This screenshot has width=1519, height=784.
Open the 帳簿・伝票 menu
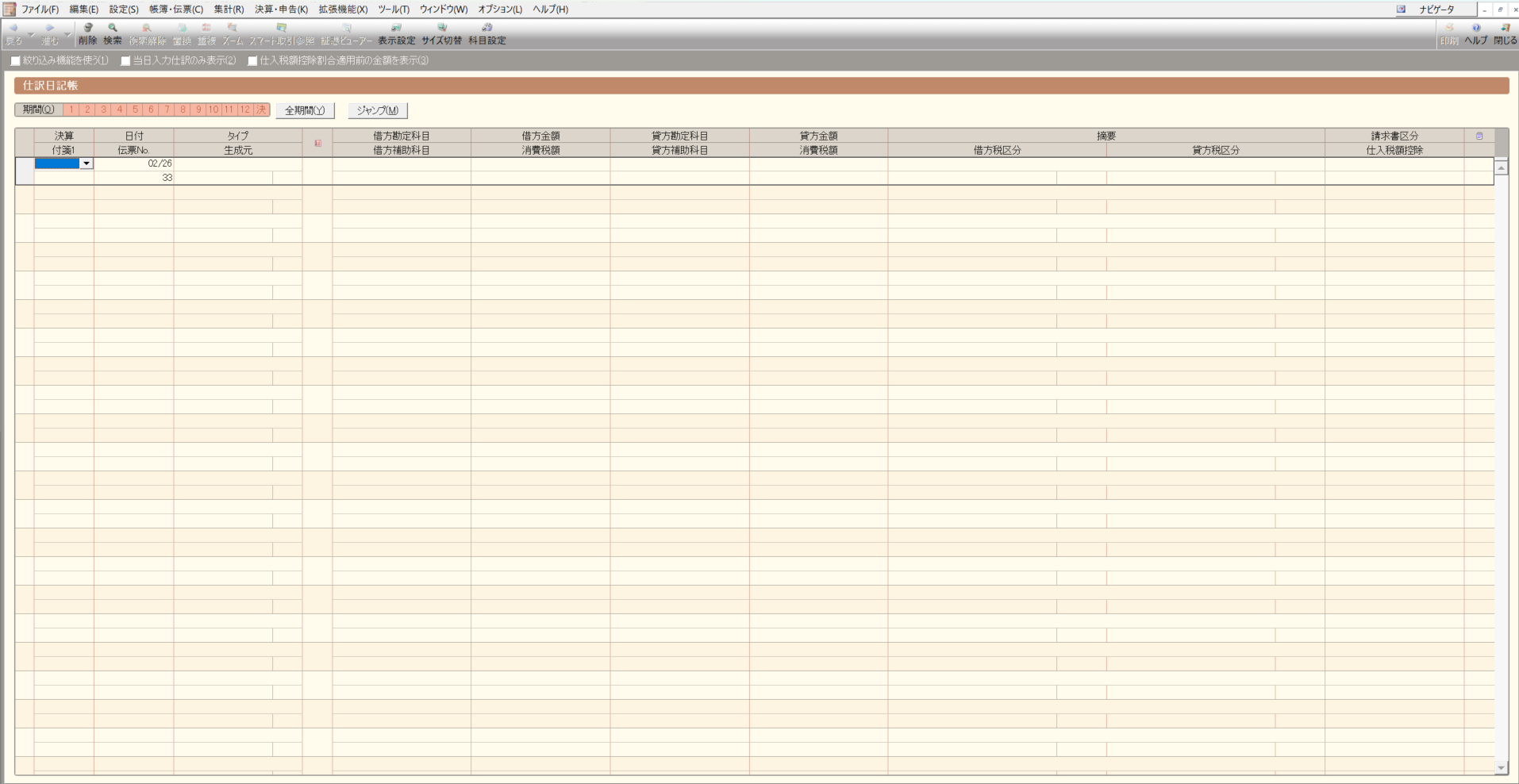[x=175, y=10]
